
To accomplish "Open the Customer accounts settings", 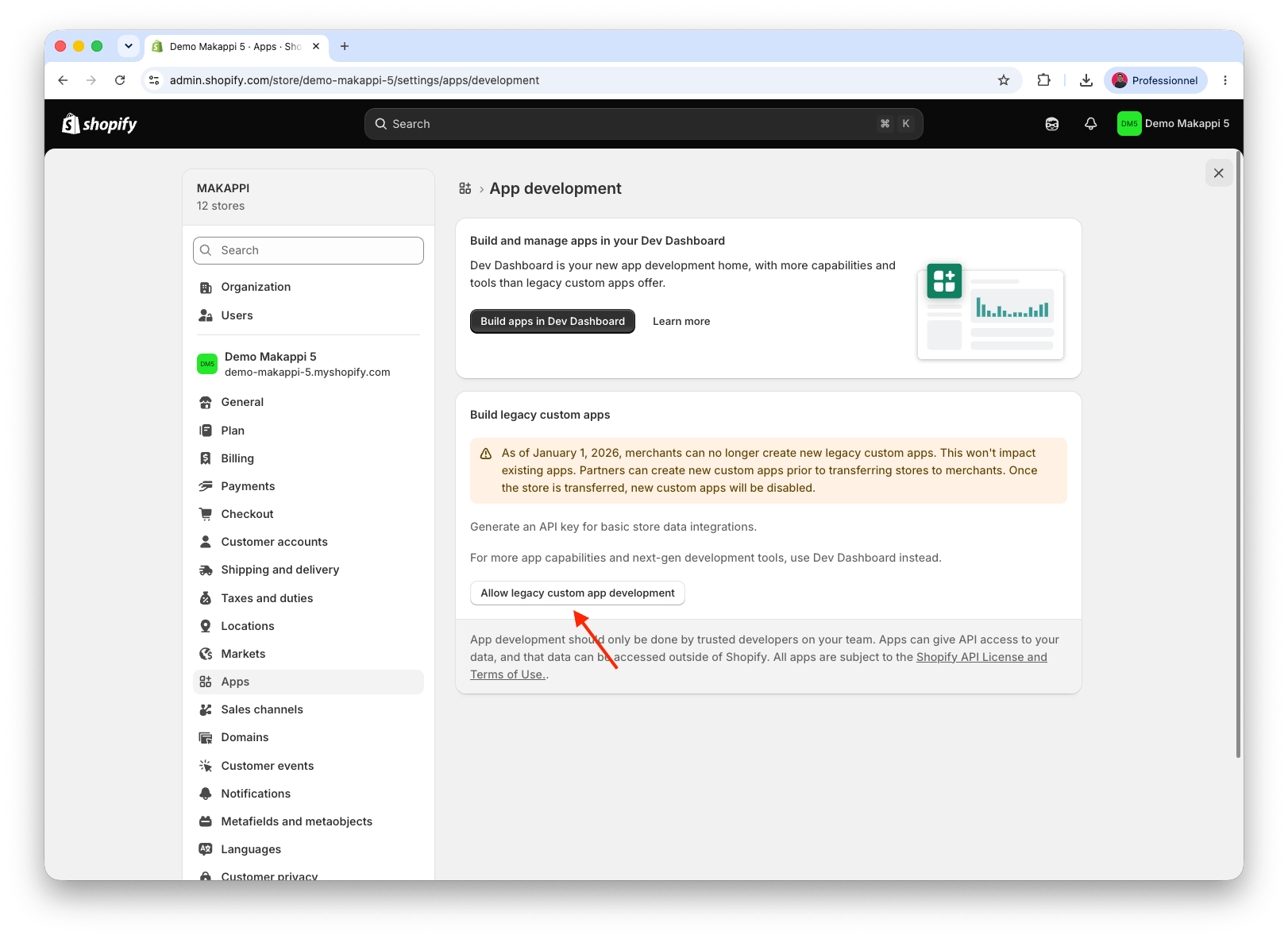I will 308,542.
